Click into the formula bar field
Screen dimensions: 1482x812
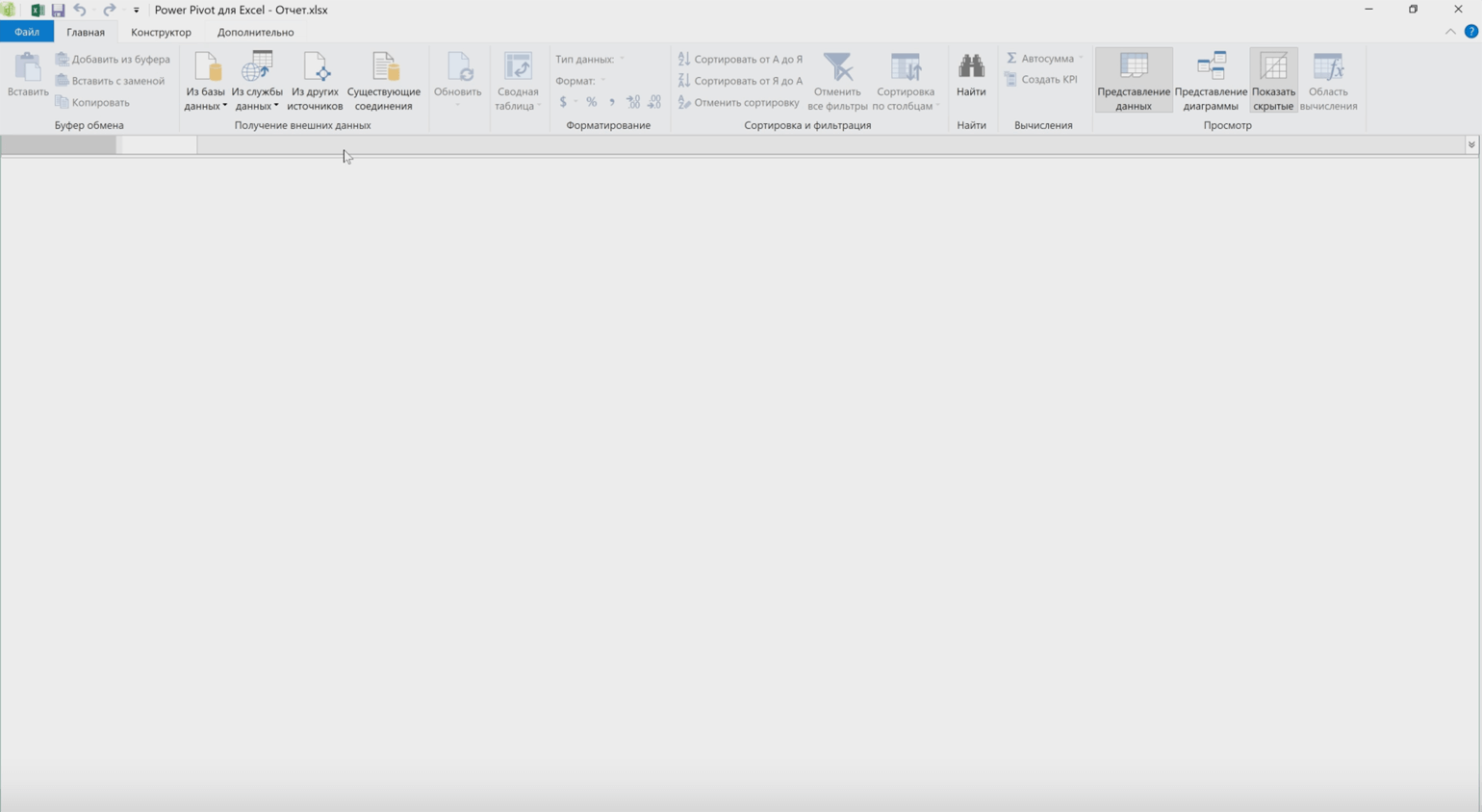(x=830, y=144)
